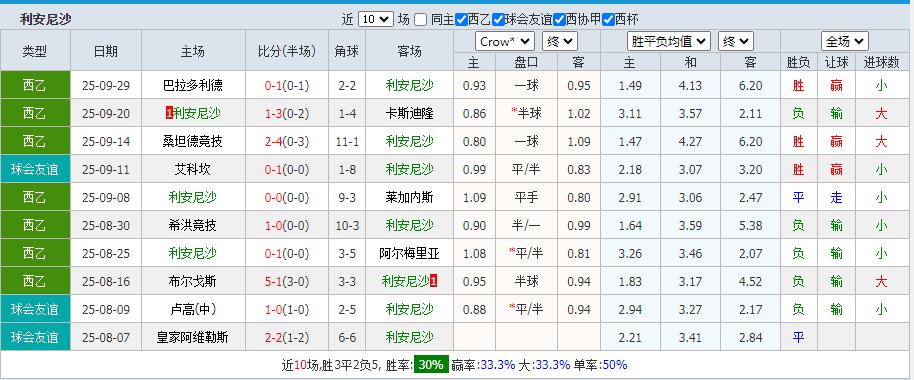Open the 终 dropdown beside Crow*

tap(560, 41)
